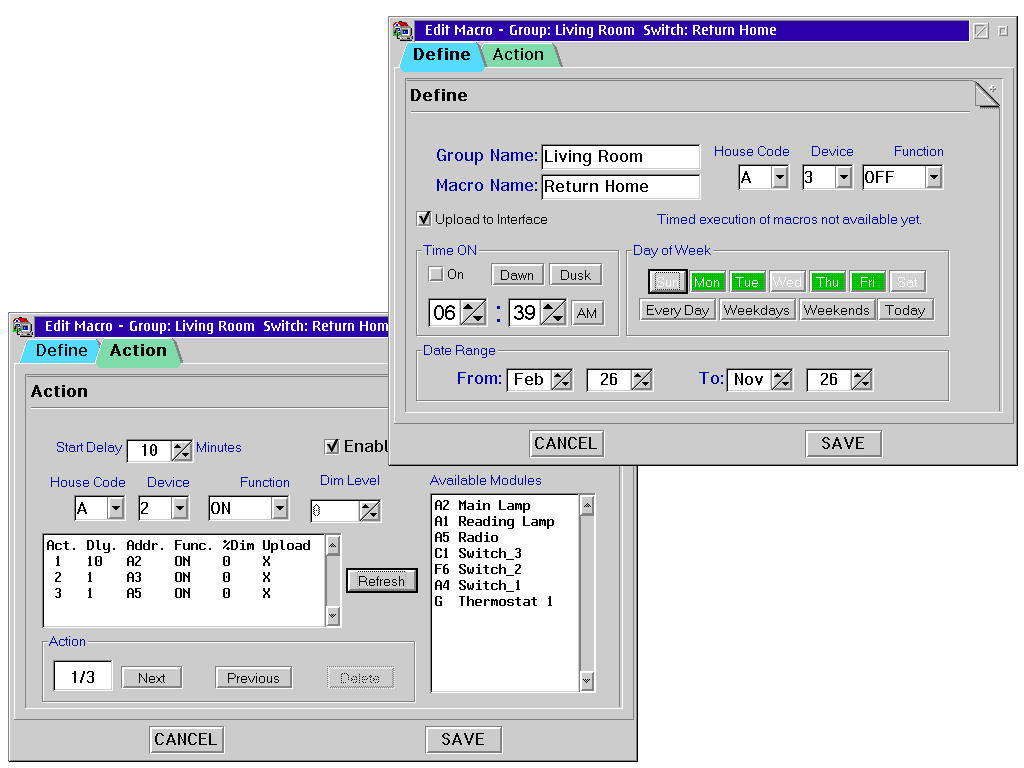The height and width of the screenshot is (768, 1024).
Task: Click the Dawn button
Action: coord(517,275)
